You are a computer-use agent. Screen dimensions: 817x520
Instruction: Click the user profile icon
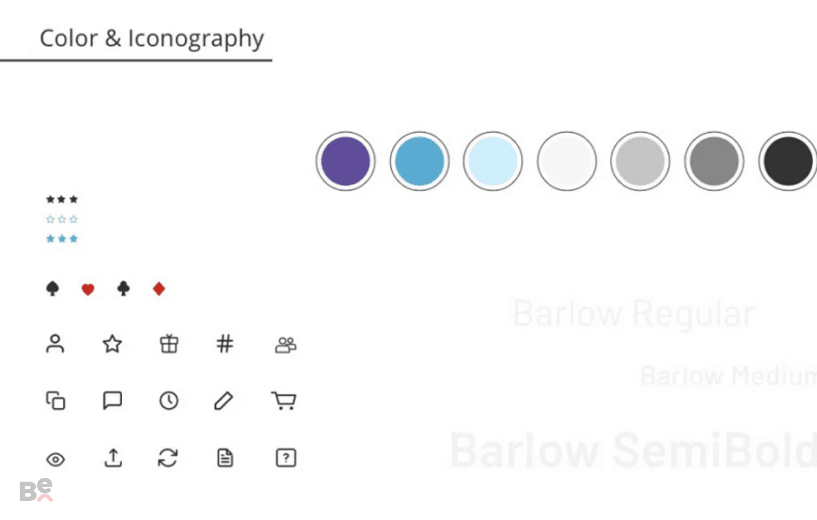[x=55, y=344]
